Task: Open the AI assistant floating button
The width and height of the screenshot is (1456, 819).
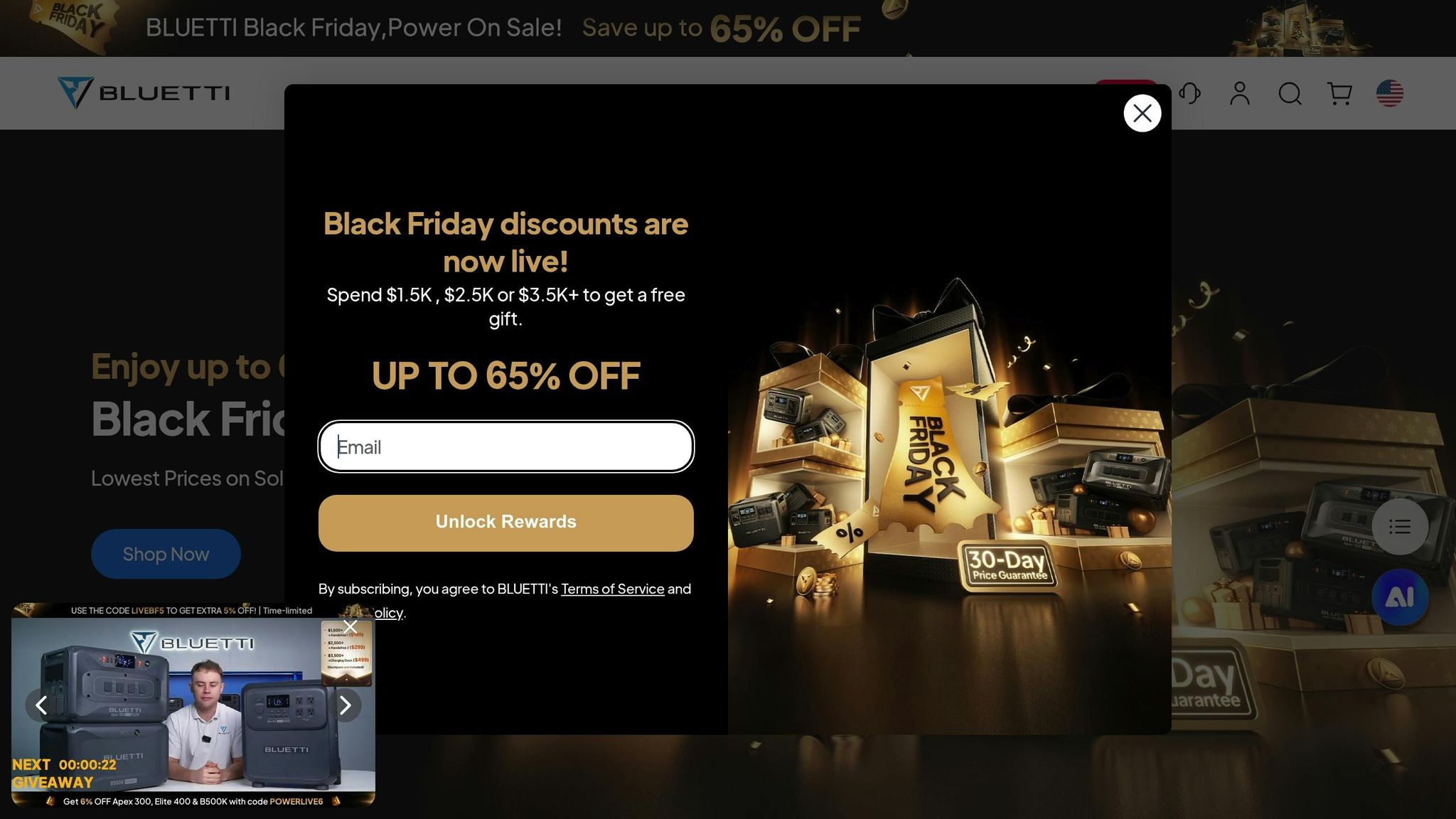Action: (1399, 597)
